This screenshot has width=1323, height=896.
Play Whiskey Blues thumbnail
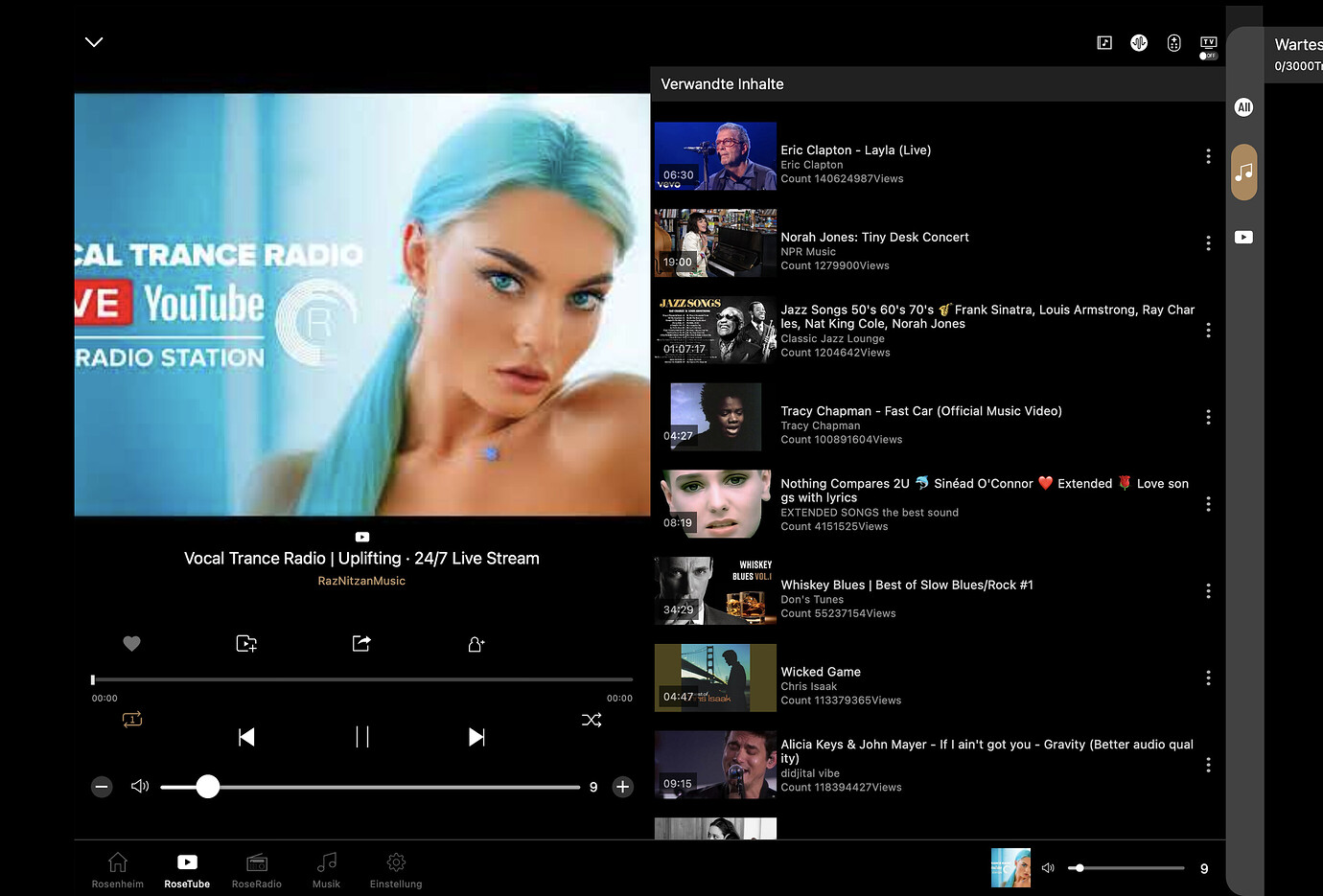[715, 591]
